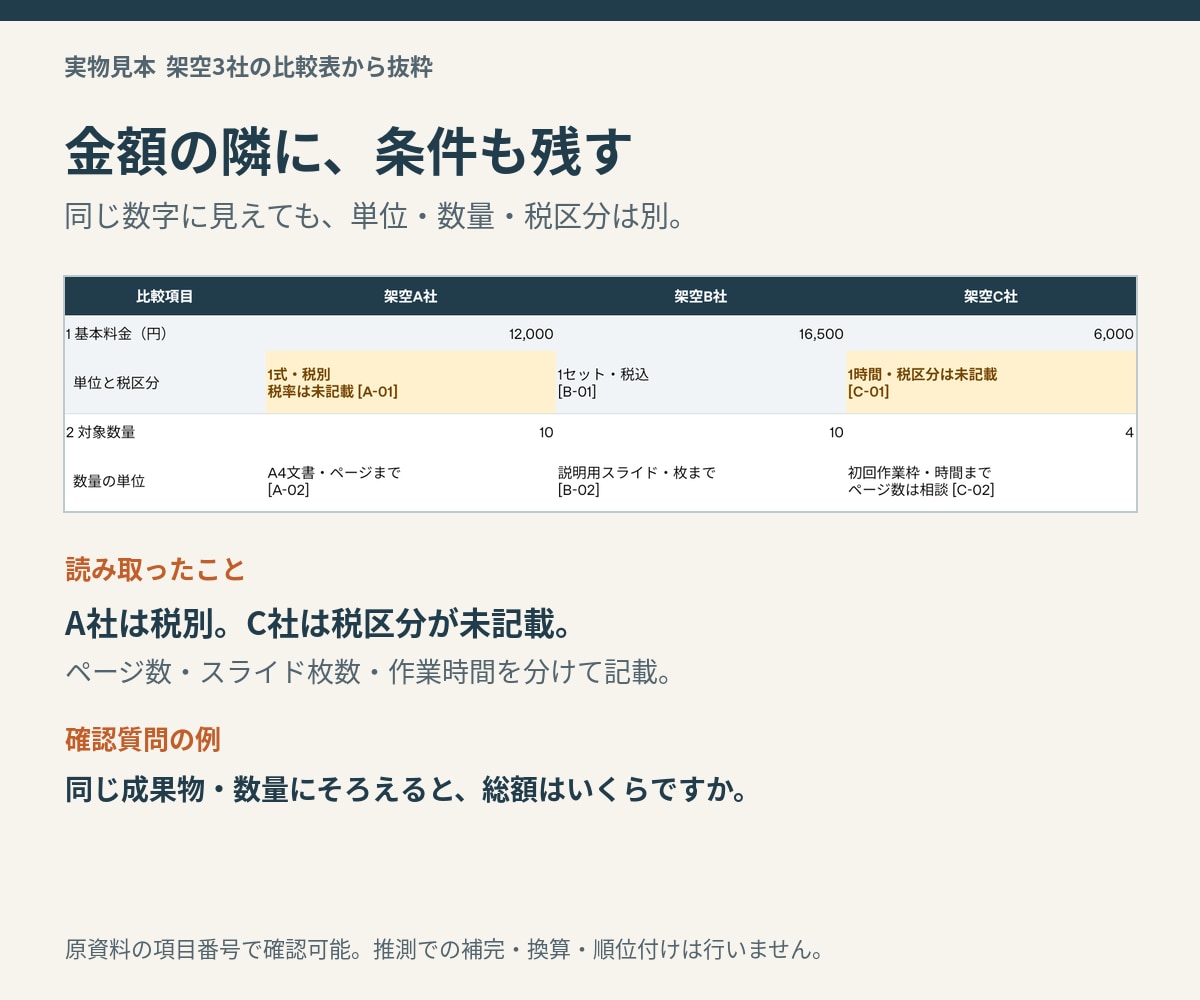The width and height of the screenshot is (1200, 1000).
Task: Select the '2 対象数量' row label
Action: [x=101, y=432]
